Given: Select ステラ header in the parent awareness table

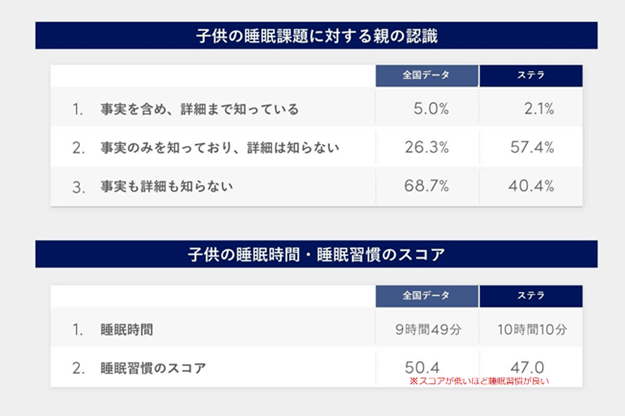Looking at the screenshot, I should [531, 76].
